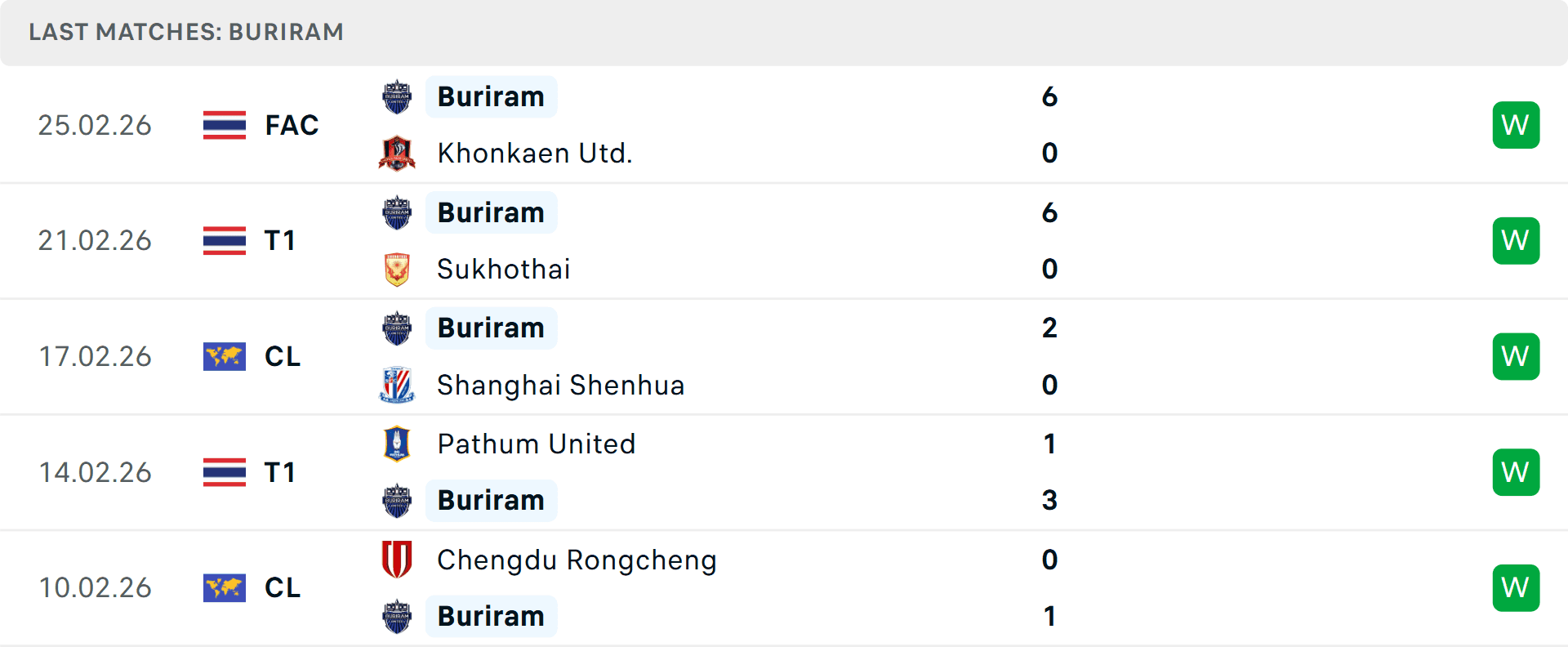Click the globe icon beside CL on 17.02.26
The image size is (1568, 647).
click(x=224, y=356)
